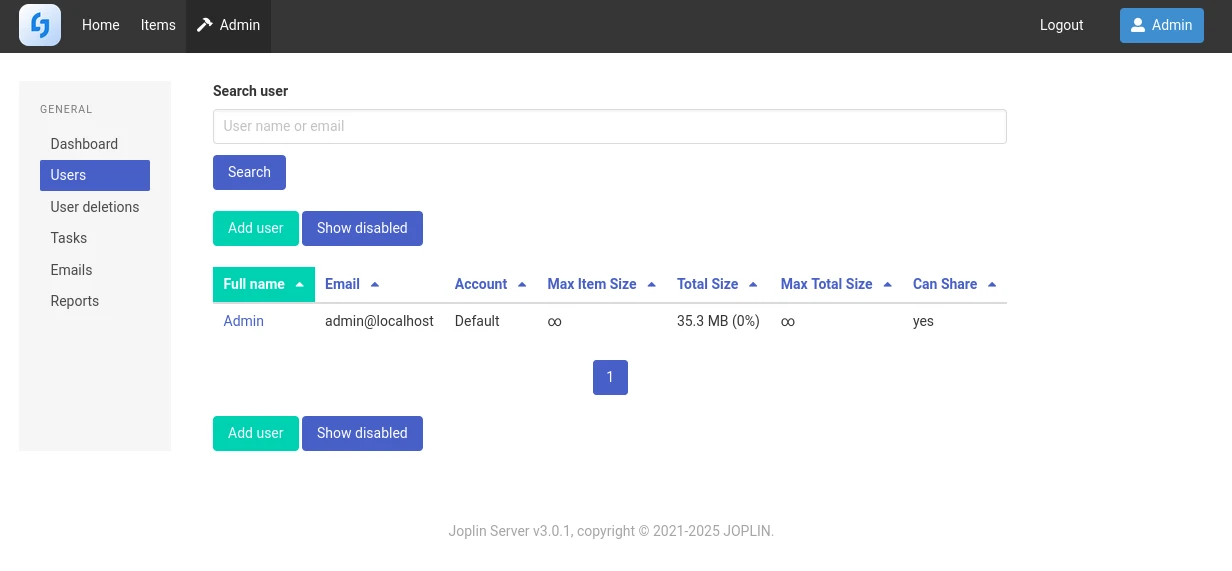The image size is (1232, 571).
Task: Open Items in the top navigation
Action: (158, 25)
